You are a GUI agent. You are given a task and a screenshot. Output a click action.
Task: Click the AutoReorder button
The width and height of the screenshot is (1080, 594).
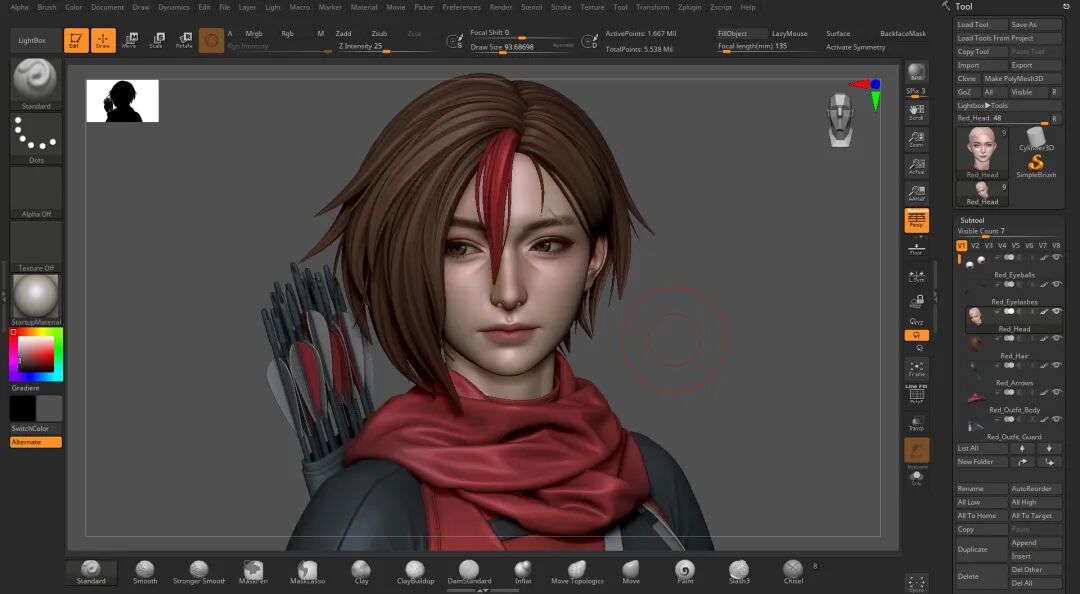coord(1035,489)
